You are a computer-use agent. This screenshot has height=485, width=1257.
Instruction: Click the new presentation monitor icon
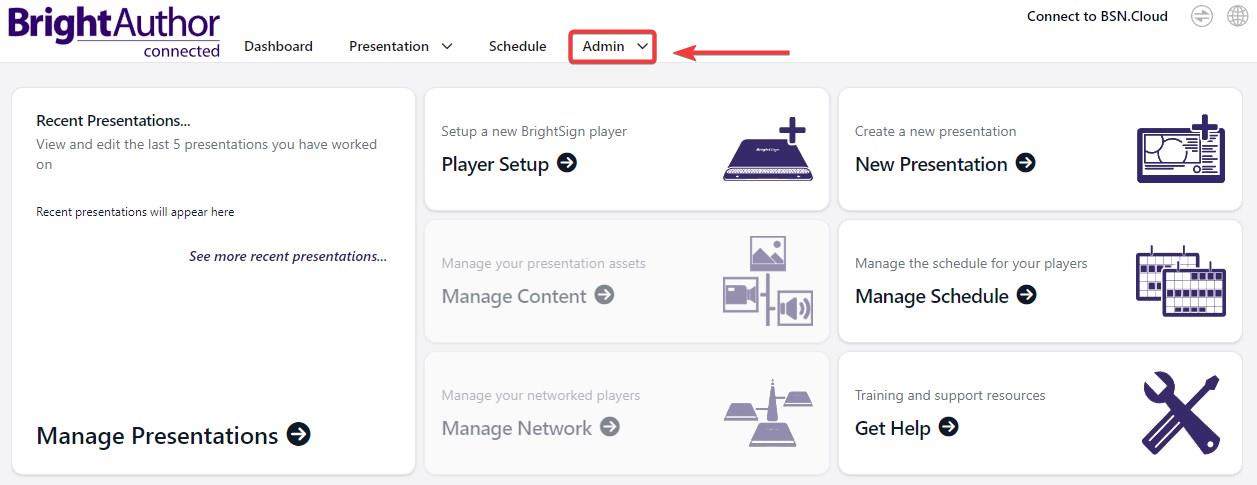pos(1181,149)
